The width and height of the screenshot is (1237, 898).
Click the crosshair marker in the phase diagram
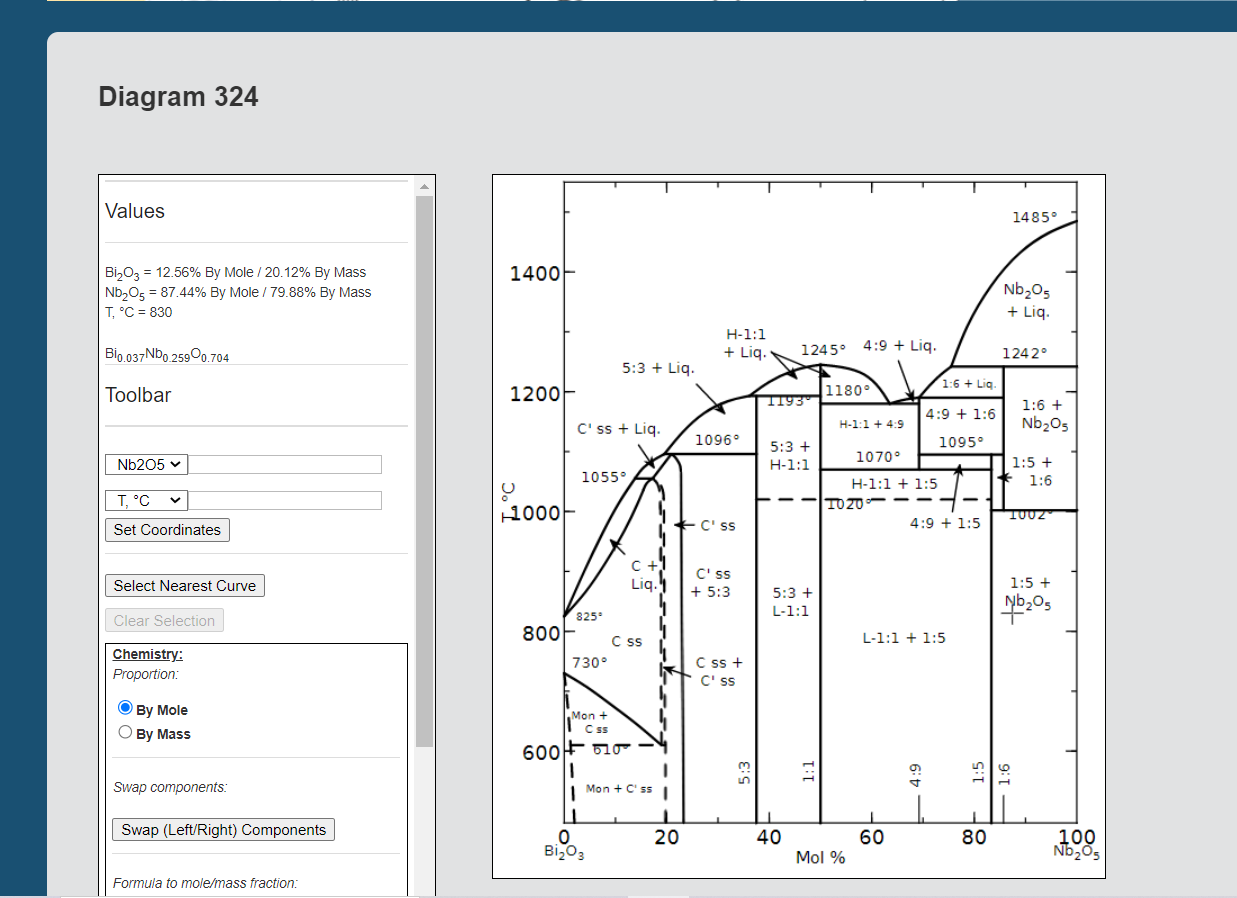click(1012, 616)
